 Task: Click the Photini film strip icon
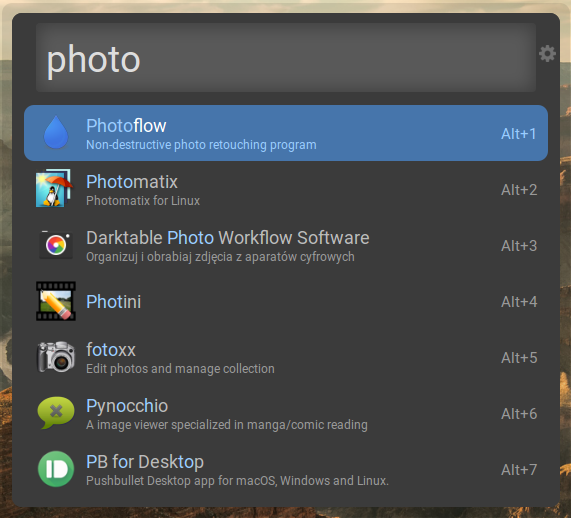[56, 301]
